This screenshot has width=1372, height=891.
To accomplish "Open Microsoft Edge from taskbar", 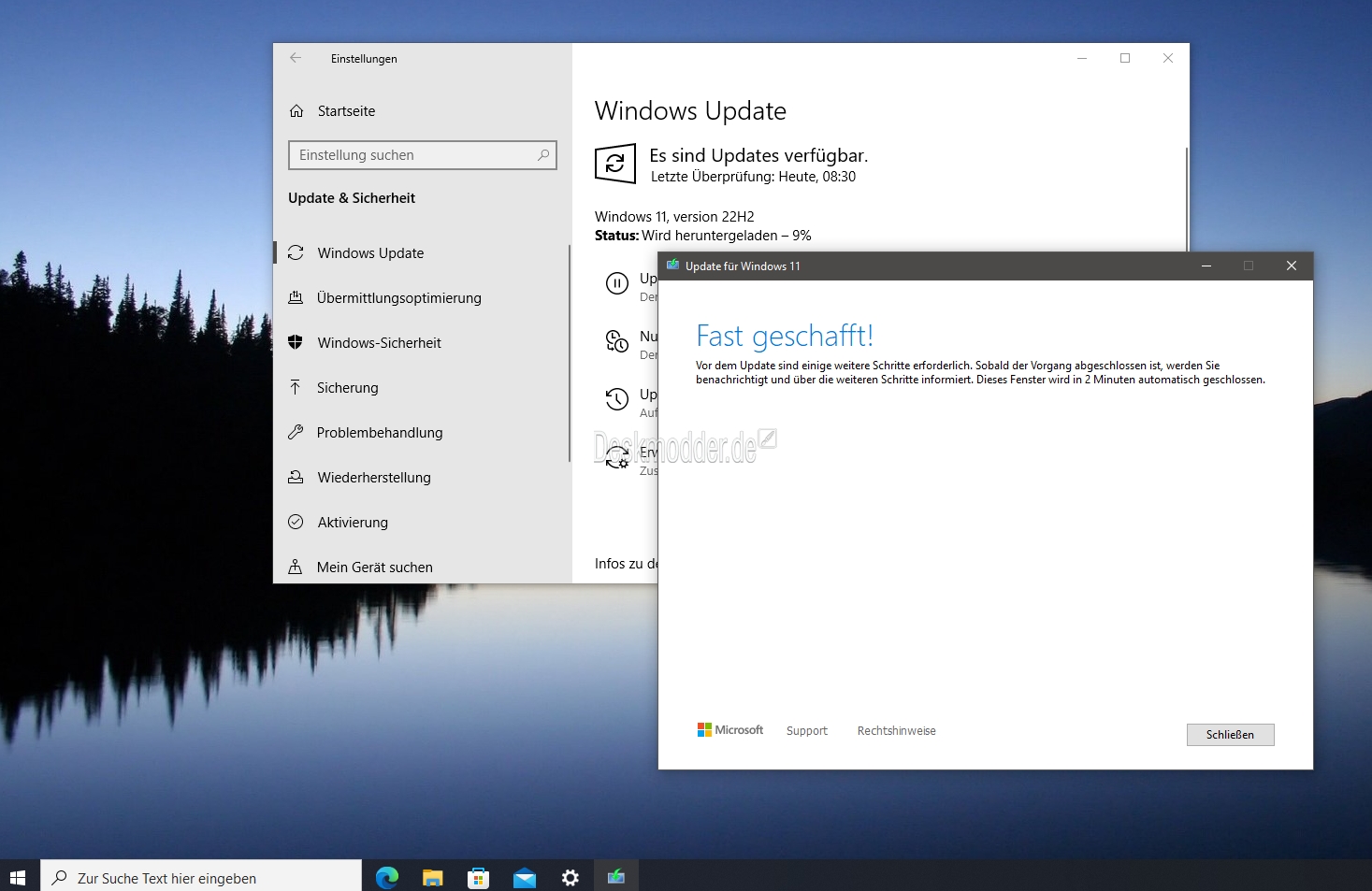I will pyautogui.click(x=387, y=878).
